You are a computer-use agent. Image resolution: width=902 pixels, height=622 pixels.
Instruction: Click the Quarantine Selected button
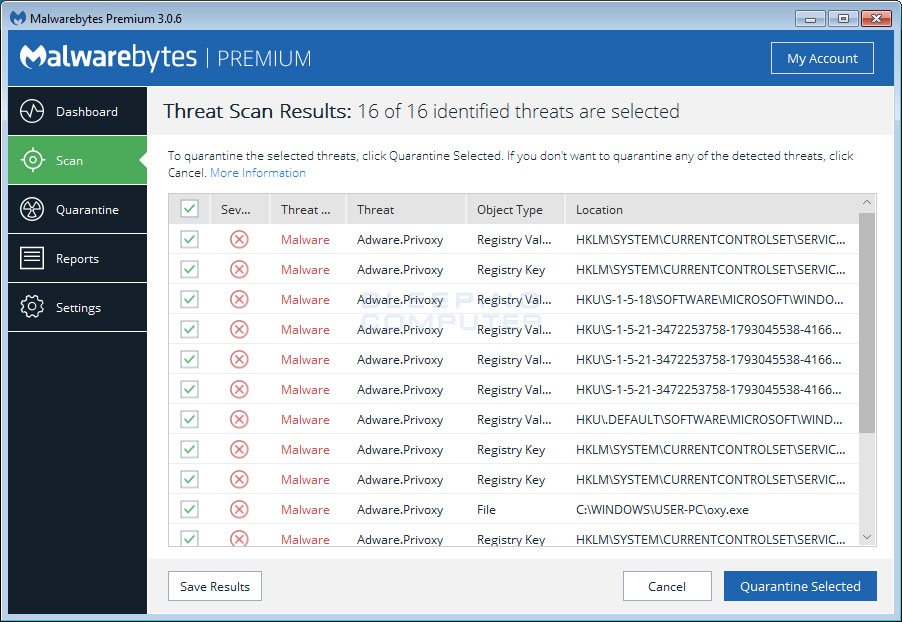(800, 586)
